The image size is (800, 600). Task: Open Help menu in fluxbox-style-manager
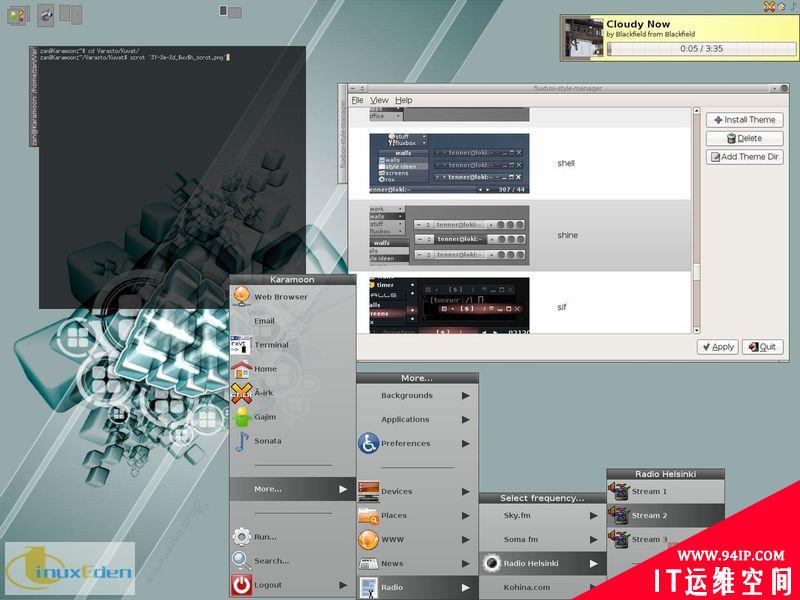point(404,100)
